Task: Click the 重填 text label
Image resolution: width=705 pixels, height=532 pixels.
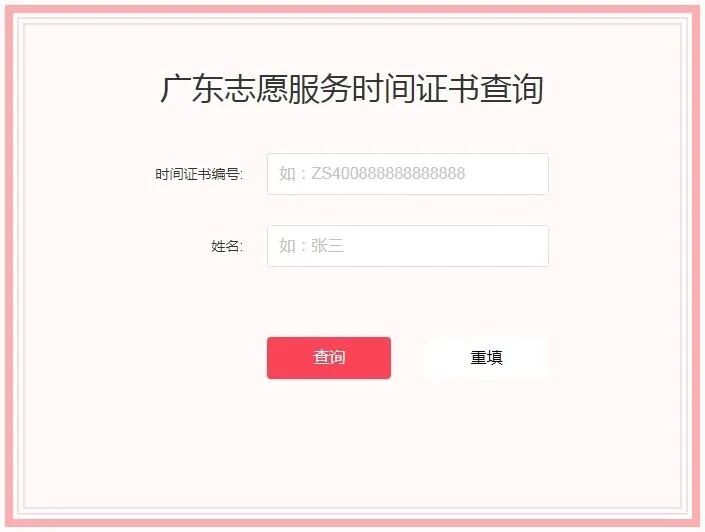Action: [486, 358]
